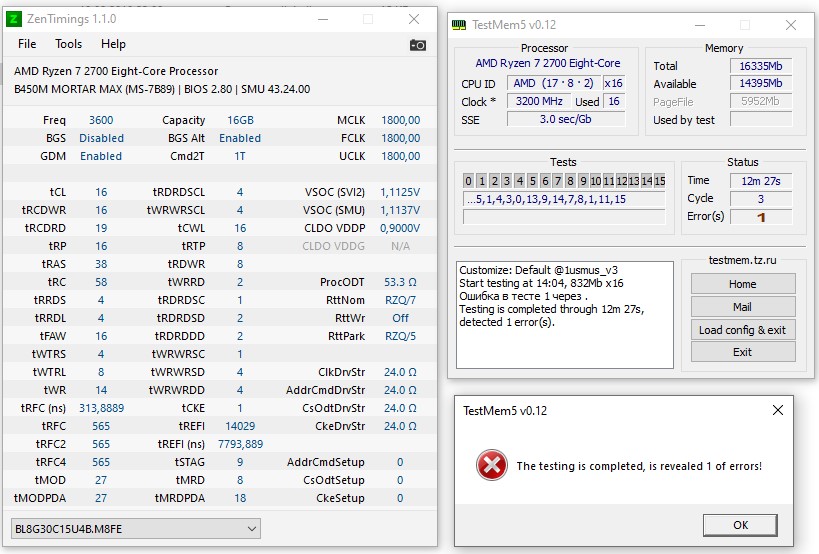This screenshot has width=819, height=554.
Task: Click the tRAS value 38
Action: pos(101,264)
